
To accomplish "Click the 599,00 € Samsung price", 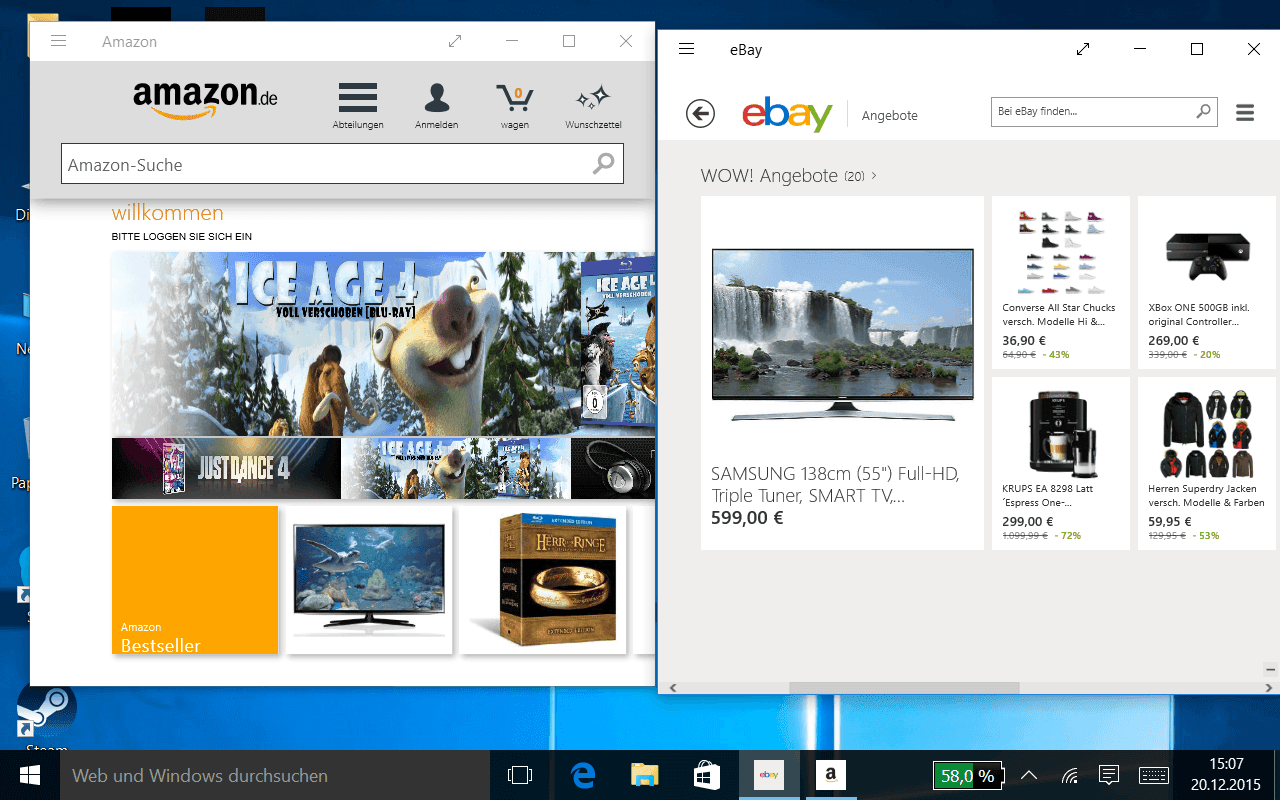I will click(x=747, y=518).
